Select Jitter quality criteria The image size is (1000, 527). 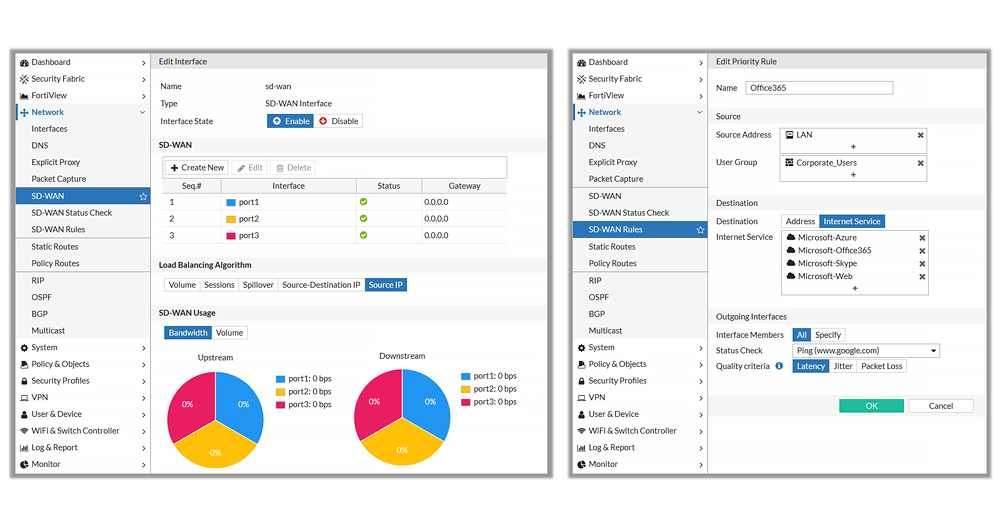tap(842, 366)
